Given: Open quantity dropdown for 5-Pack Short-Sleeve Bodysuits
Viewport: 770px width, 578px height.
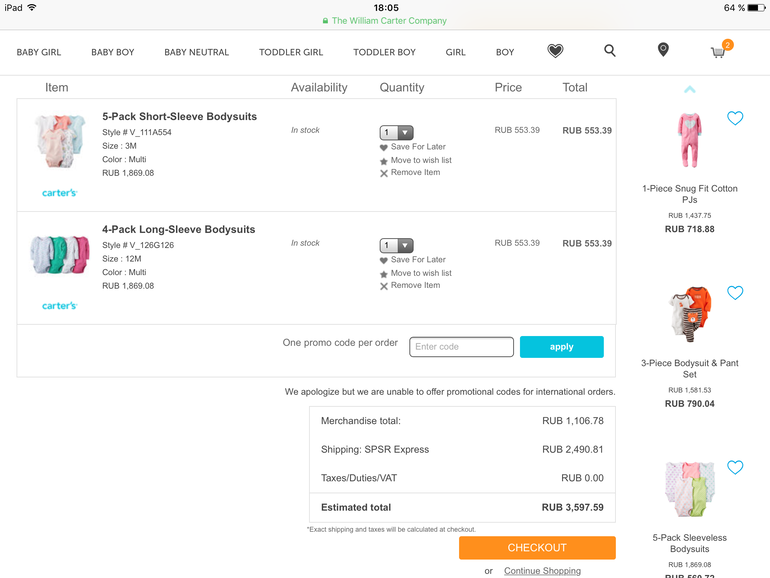Looking at the screenshot, I should [x=396, y=132].
